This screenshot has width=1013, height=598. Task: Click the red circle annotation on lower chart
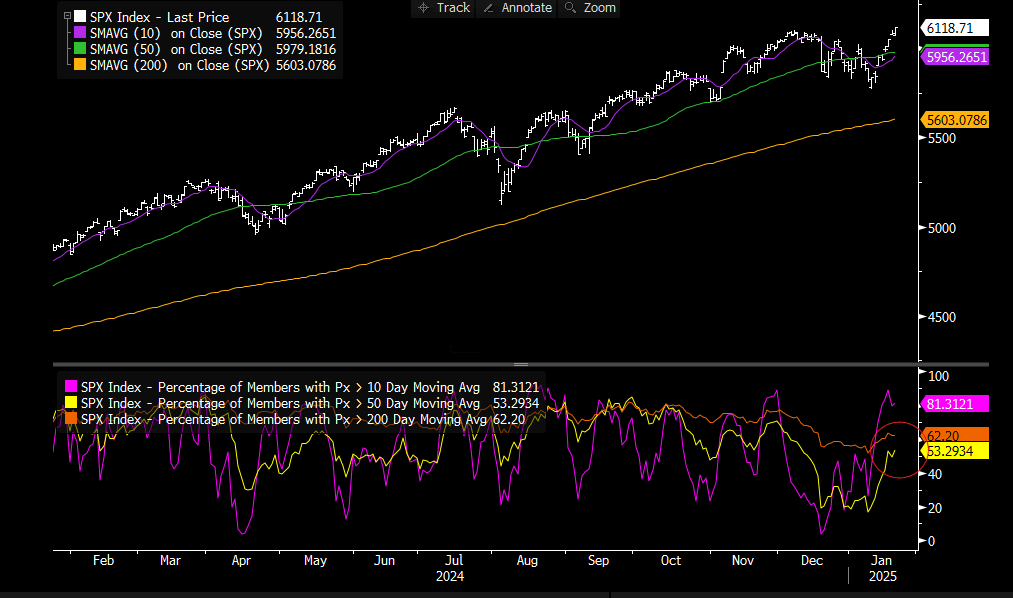(898, 449)
